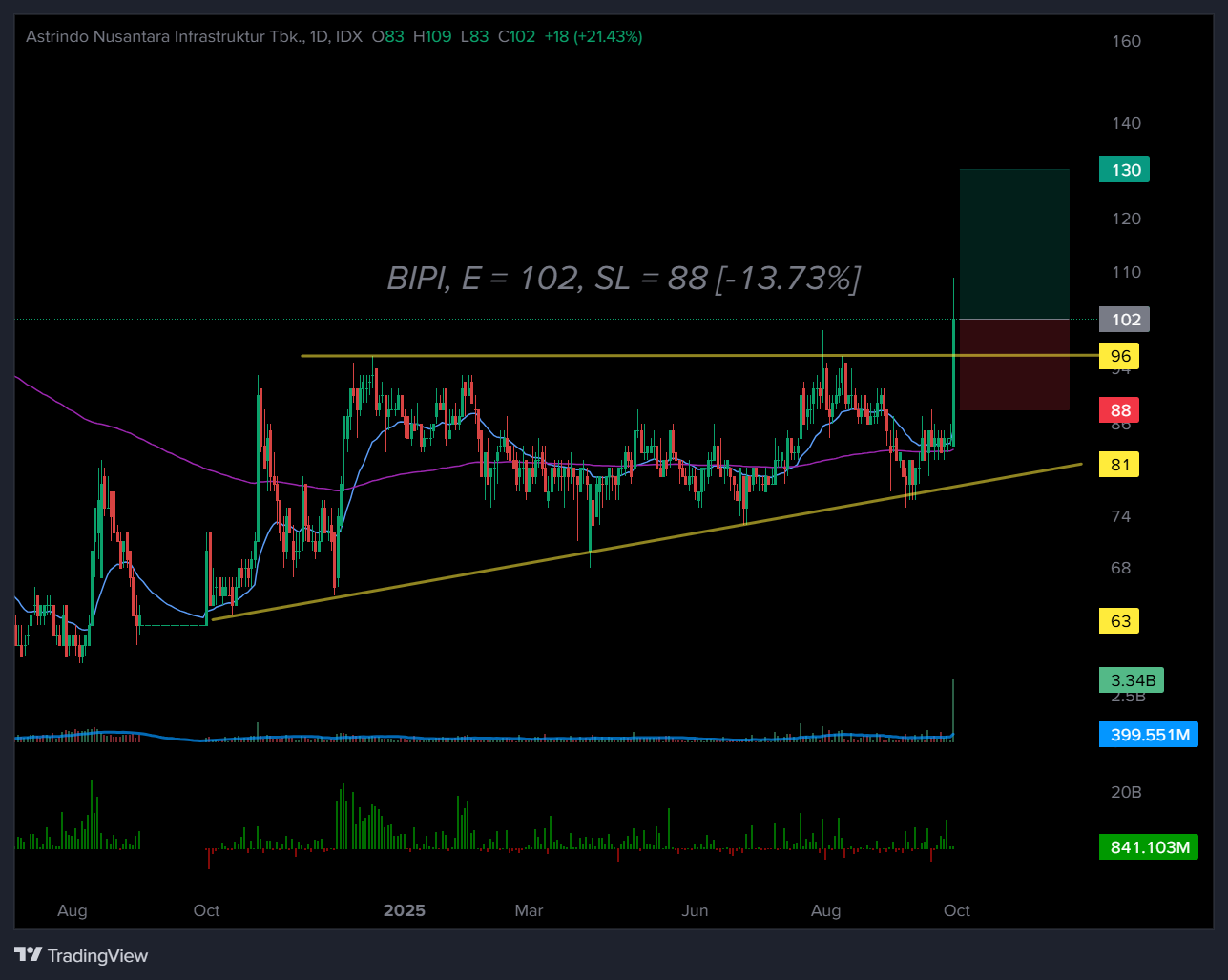Click the 110 price axis label
The image size is (1228, 980).
1126,272
